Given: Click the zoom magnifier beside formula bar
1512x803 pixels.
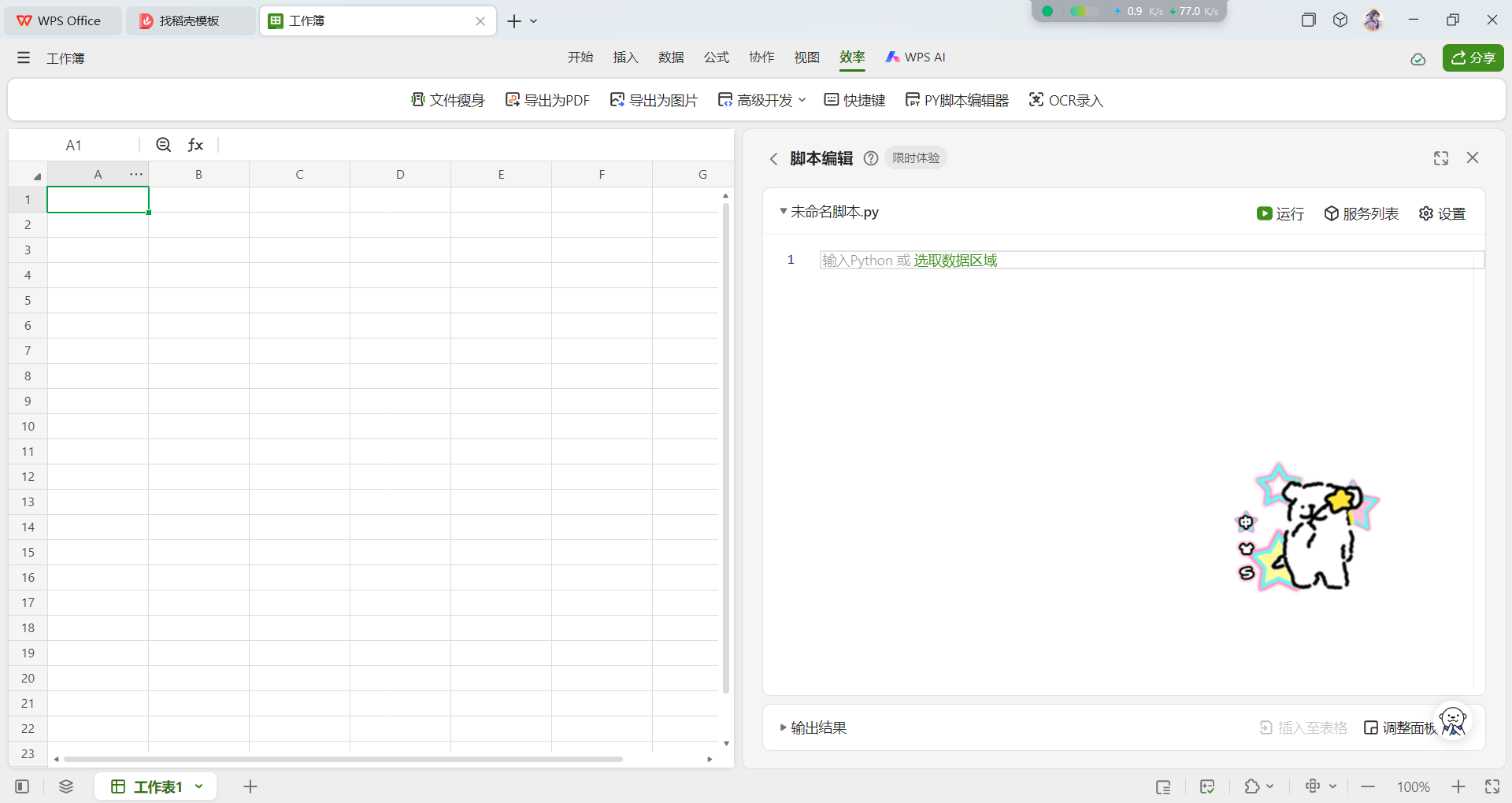Looking at the screenshot, I should click(x=164, y=145).
